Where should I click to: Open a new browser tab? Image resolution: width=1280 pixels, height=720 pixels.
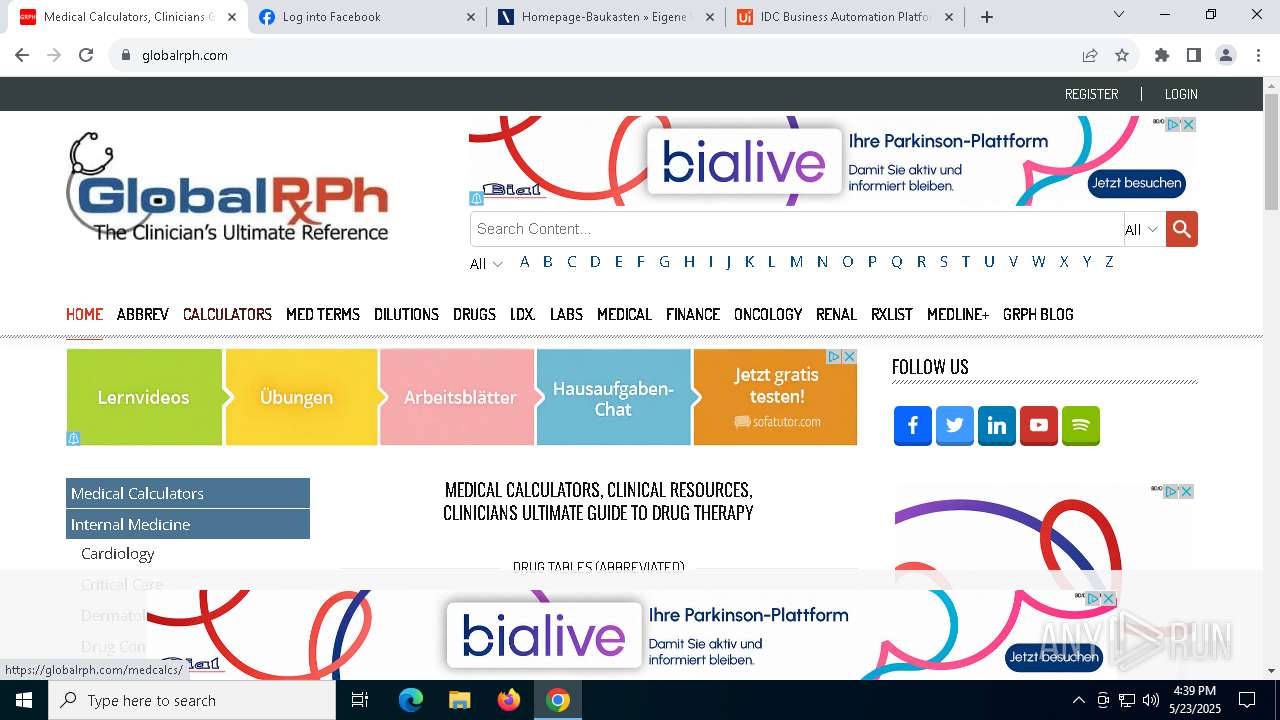coord(987,17)
